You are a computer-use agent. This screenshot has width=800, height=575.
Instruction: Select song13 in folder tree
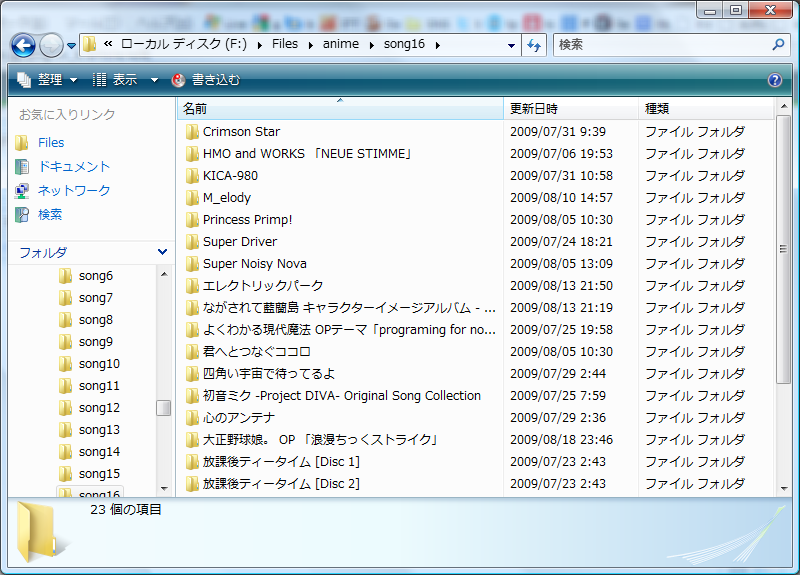tap(99, 430)
